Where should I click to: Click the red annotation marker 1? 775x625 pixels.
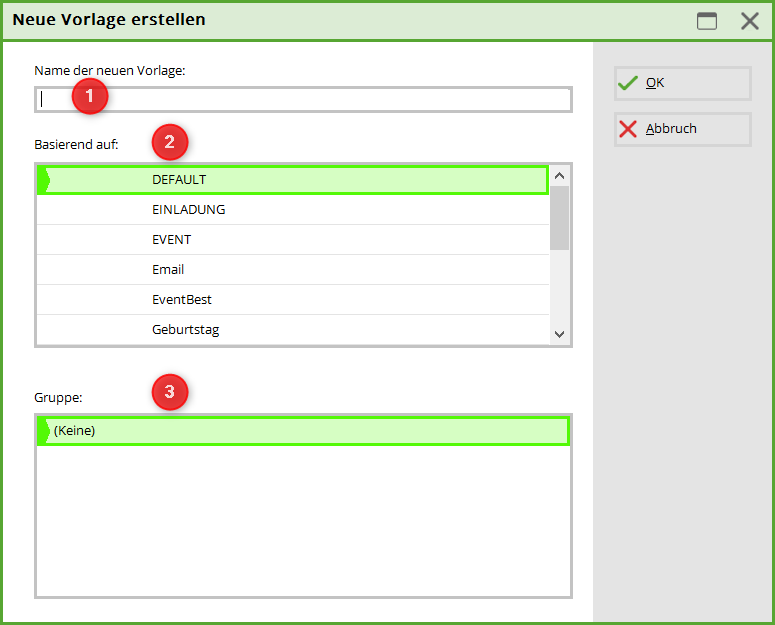[90, 96]
